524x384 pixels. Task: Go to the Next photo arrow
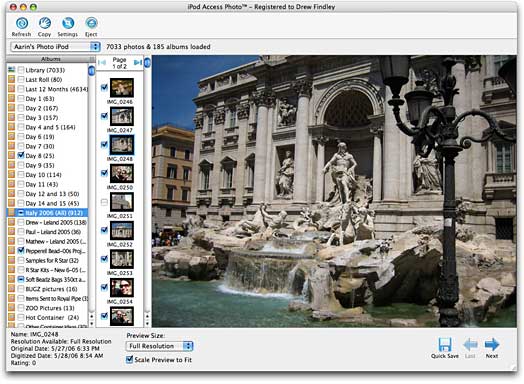492,344
